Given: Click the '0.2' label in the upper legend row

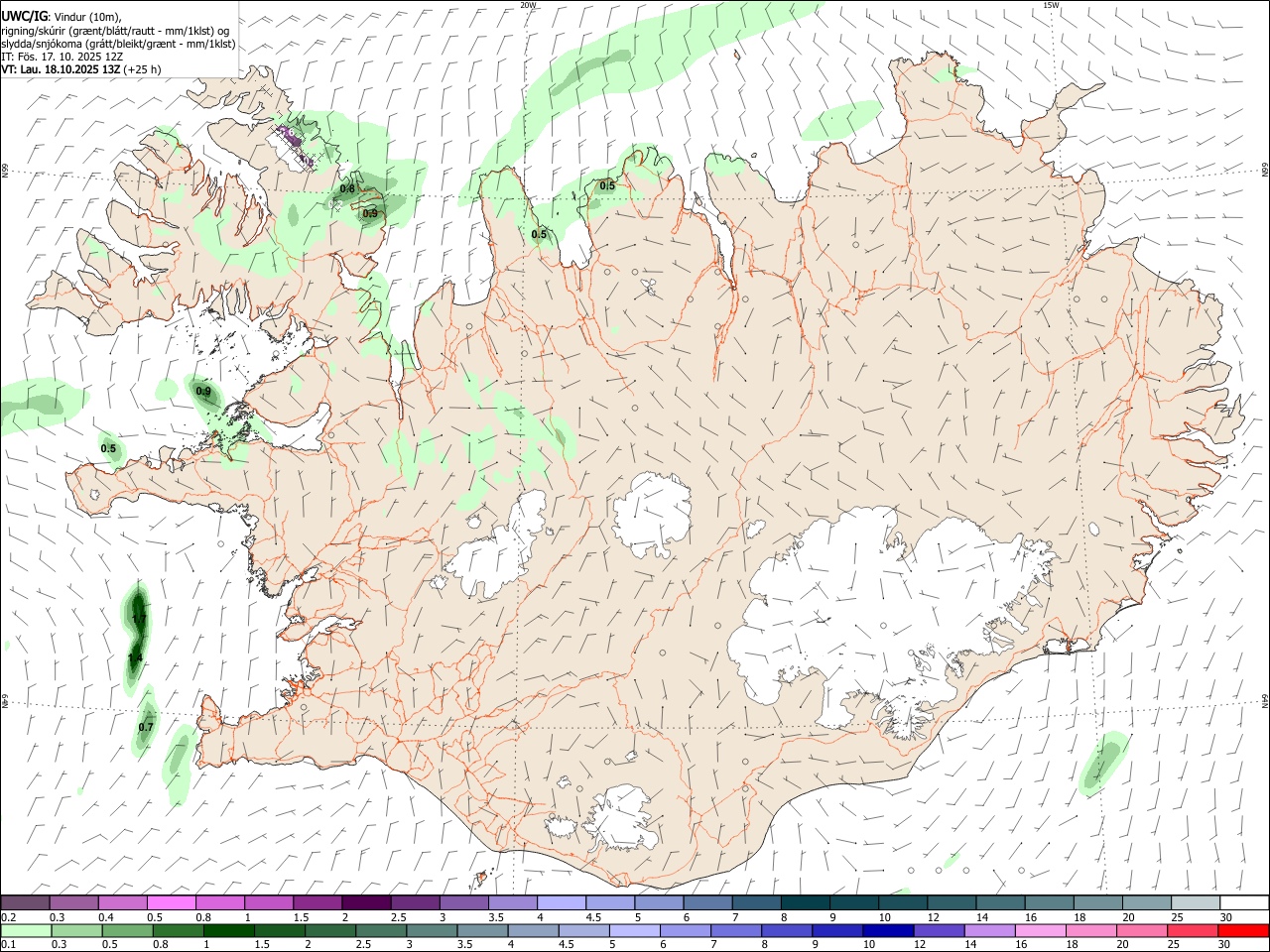Looking at the screenshot, I should point(8,917).
